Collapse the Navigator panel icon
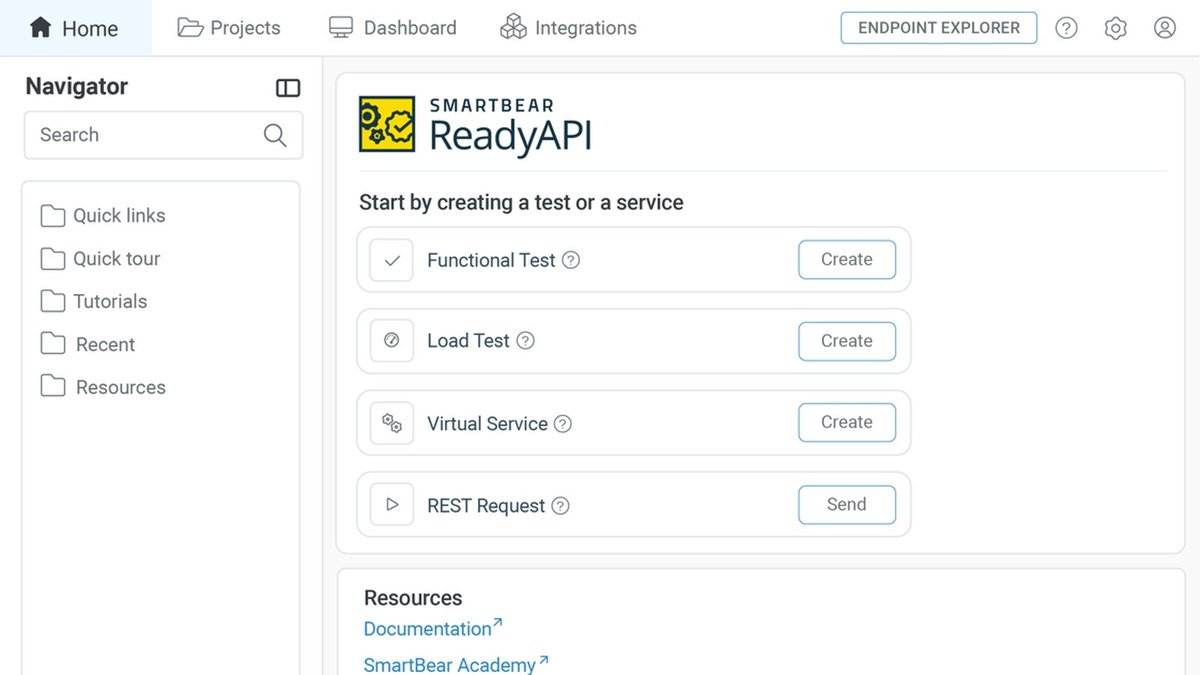The height and width of the screenshot is (675, 1200). [288, 88]
